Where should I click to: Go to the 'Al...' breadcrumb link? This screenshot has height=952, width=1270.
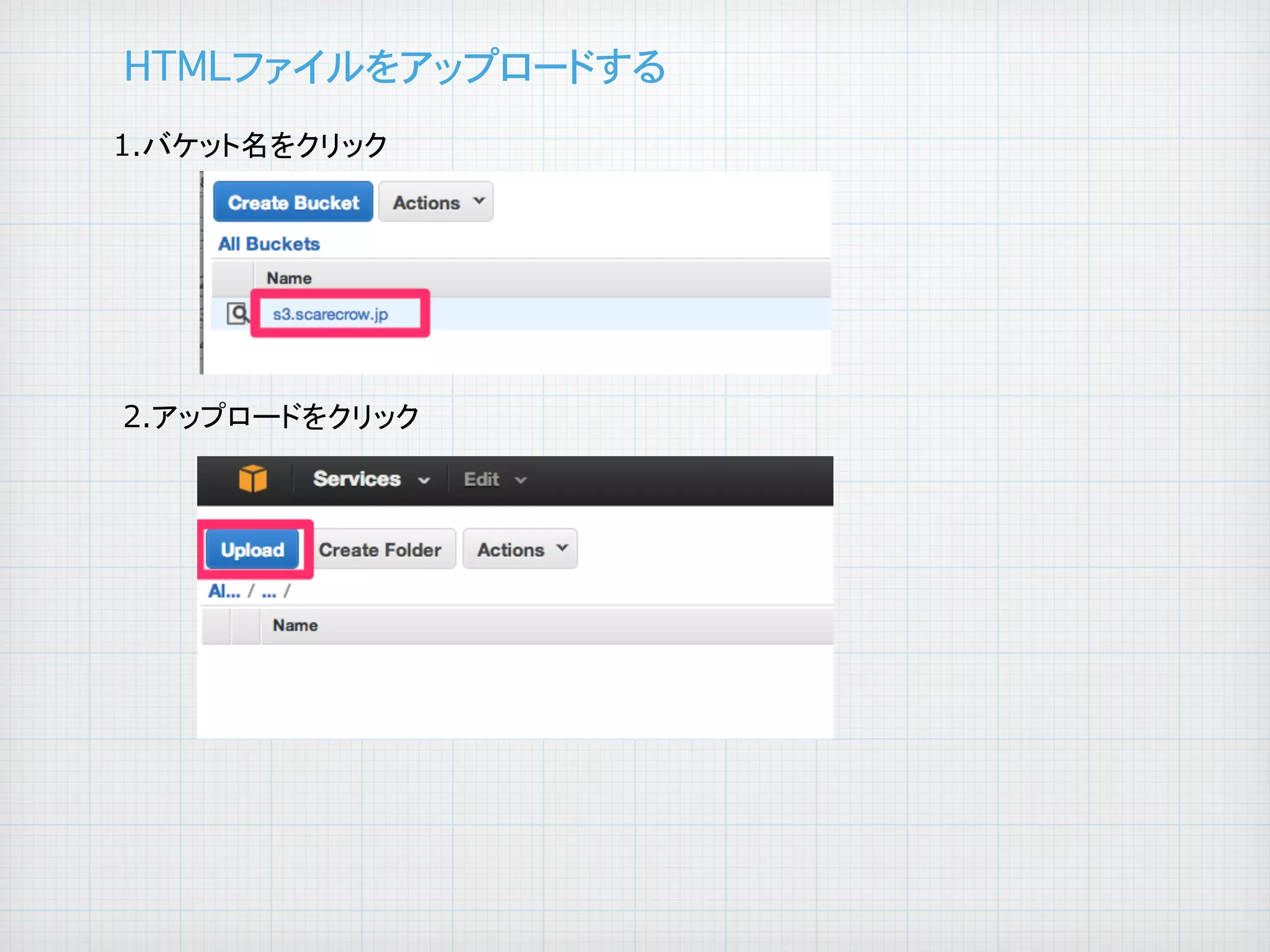[224, 591]
